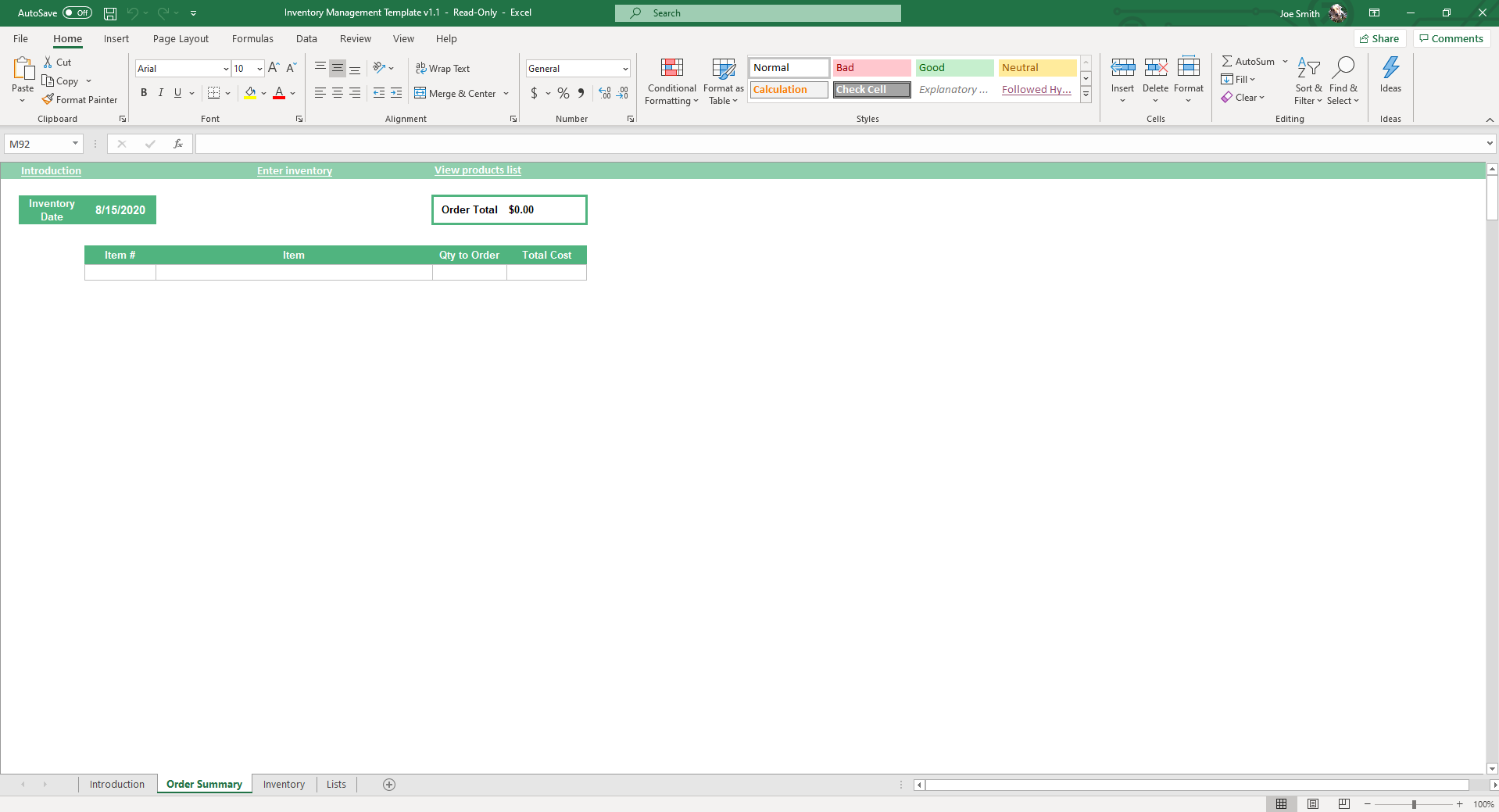
Task: Toggle bold formatting
Action: click(144, 93)
